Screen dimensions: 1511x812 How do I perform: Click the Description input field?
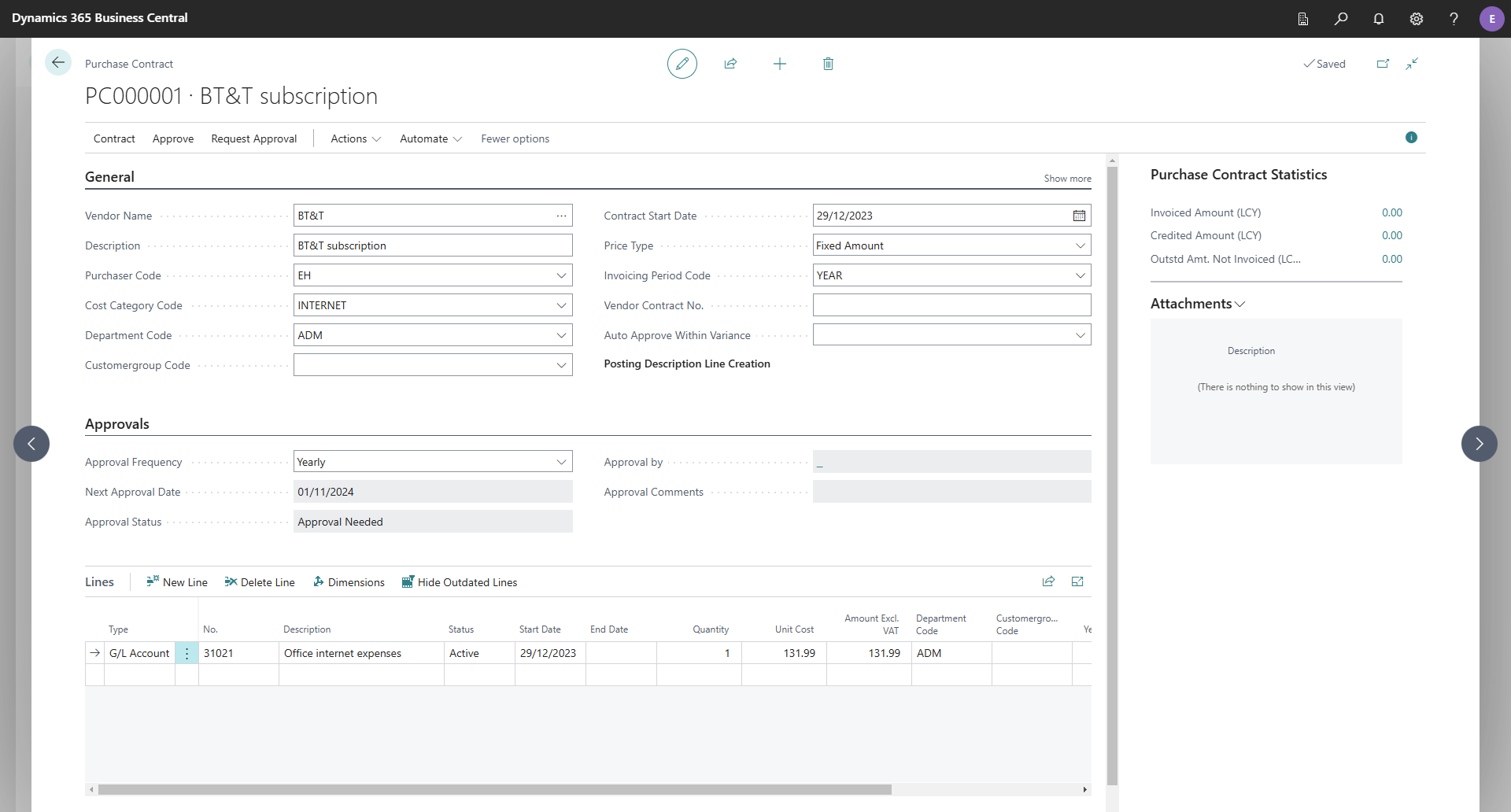433,245
